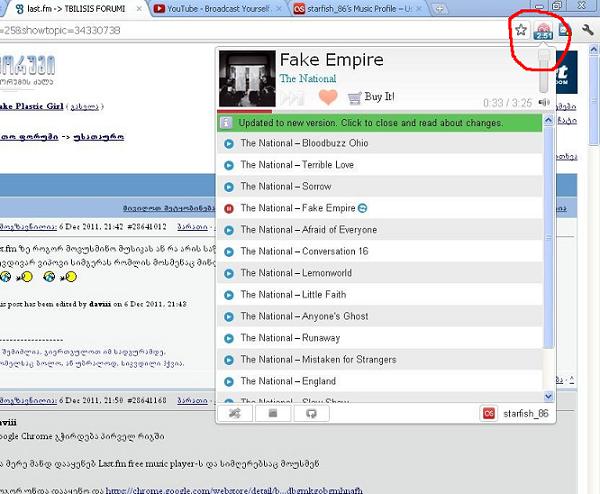The height and width of the screenshot is (494, 600).
Task: Play Terrible Love via its play icon
Action: [229, 165]
